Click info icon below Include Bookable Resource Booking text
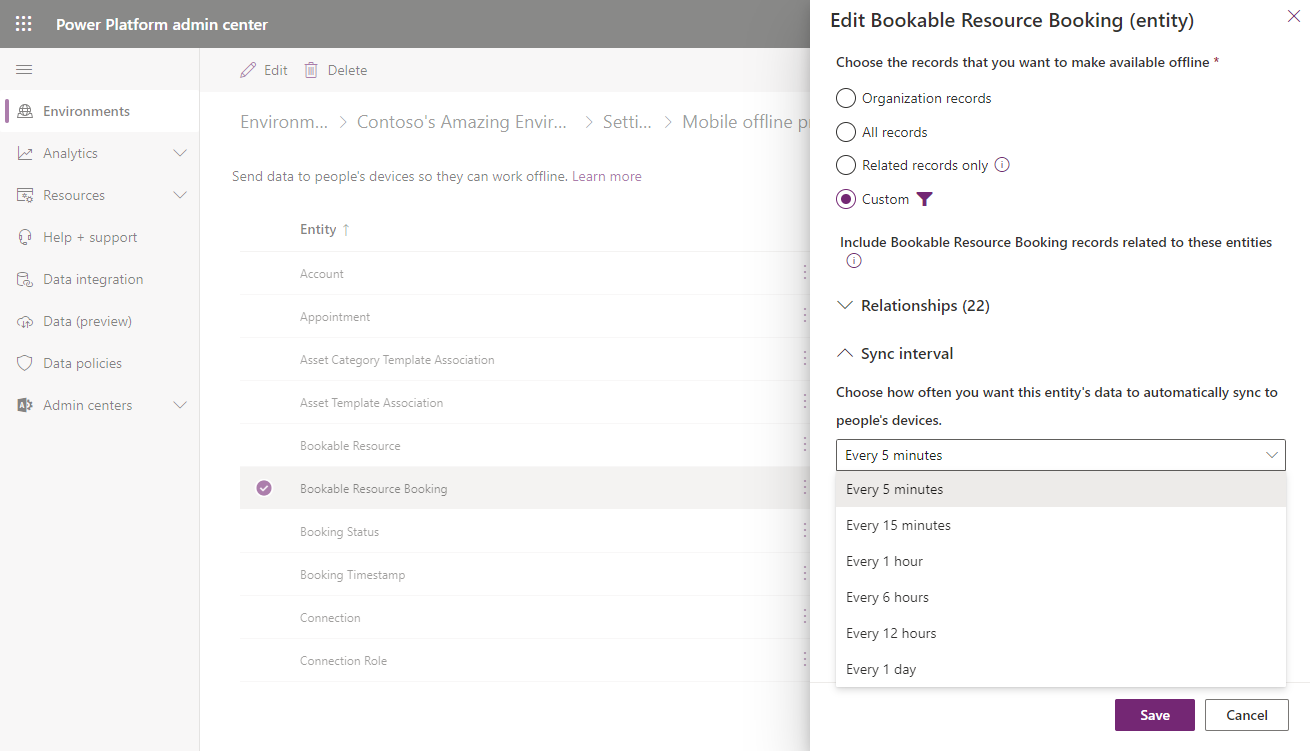 [854, 261]
